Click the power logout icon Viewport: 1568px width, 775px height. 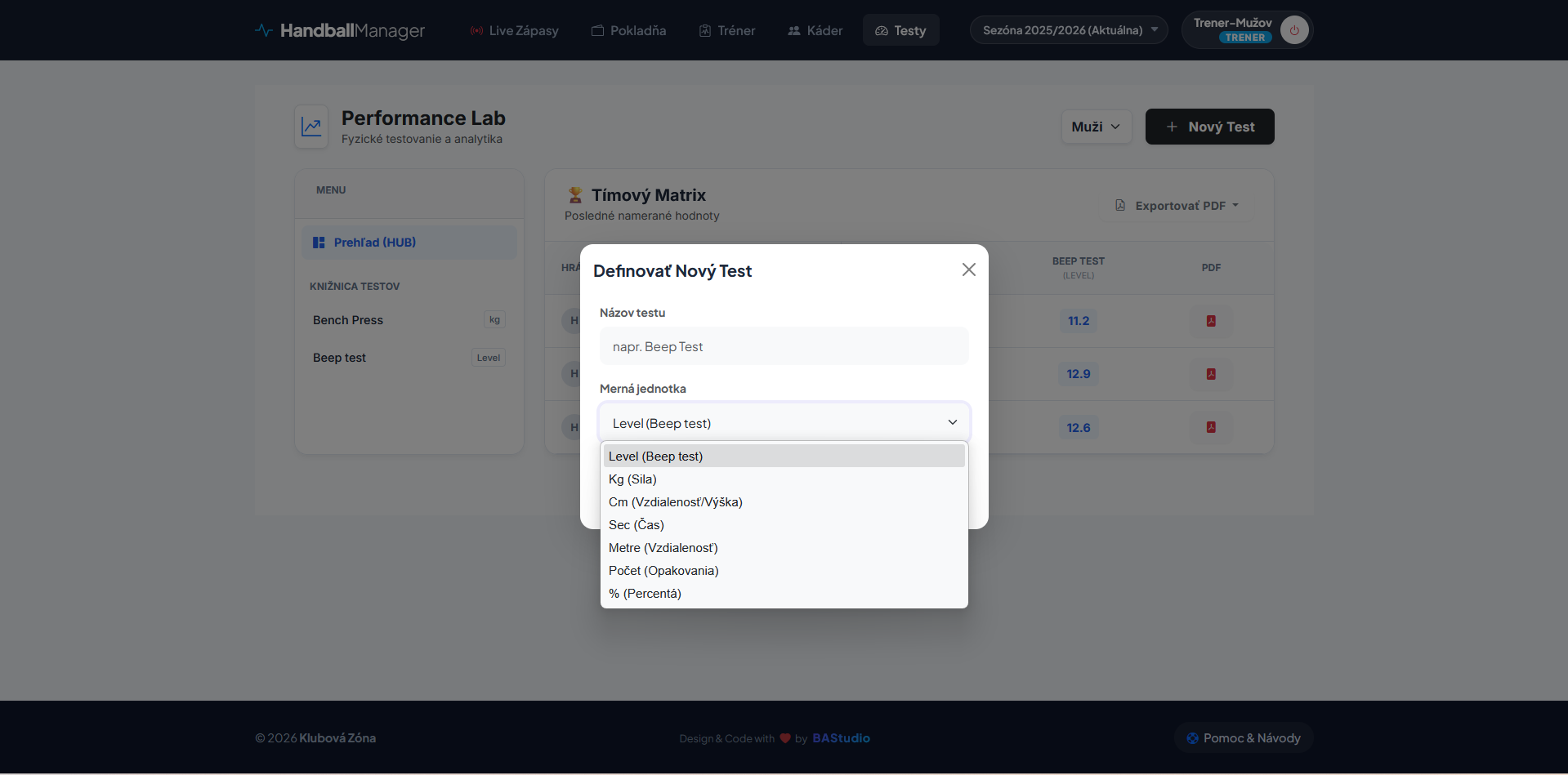pyautogui.click(x=1293, y=30)
